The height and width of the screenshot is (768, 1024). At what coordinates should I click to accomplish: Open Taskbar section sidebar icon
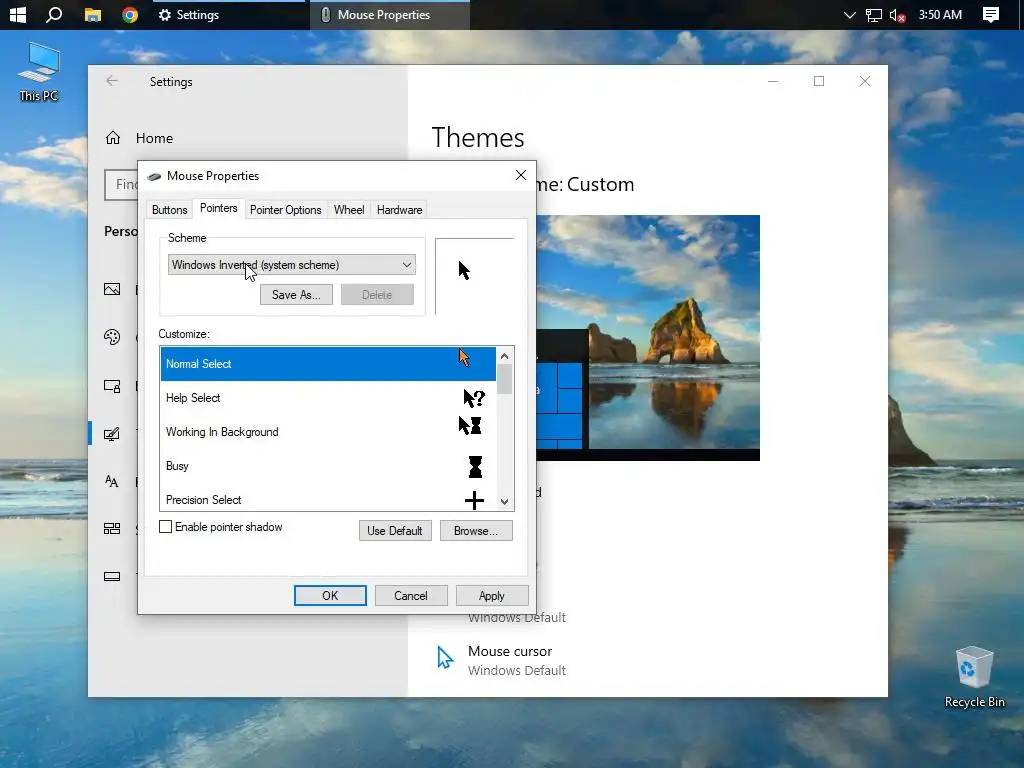[x=112, y=577]
